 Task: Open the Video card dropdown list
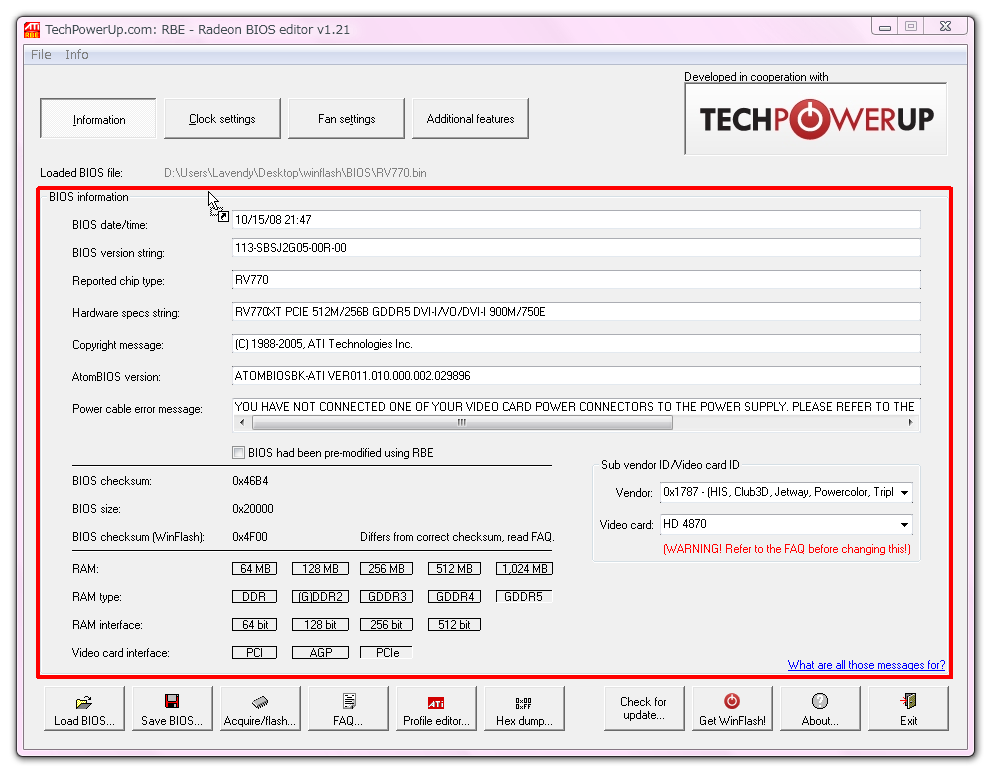pyautogui.click(x=904, y=525)
